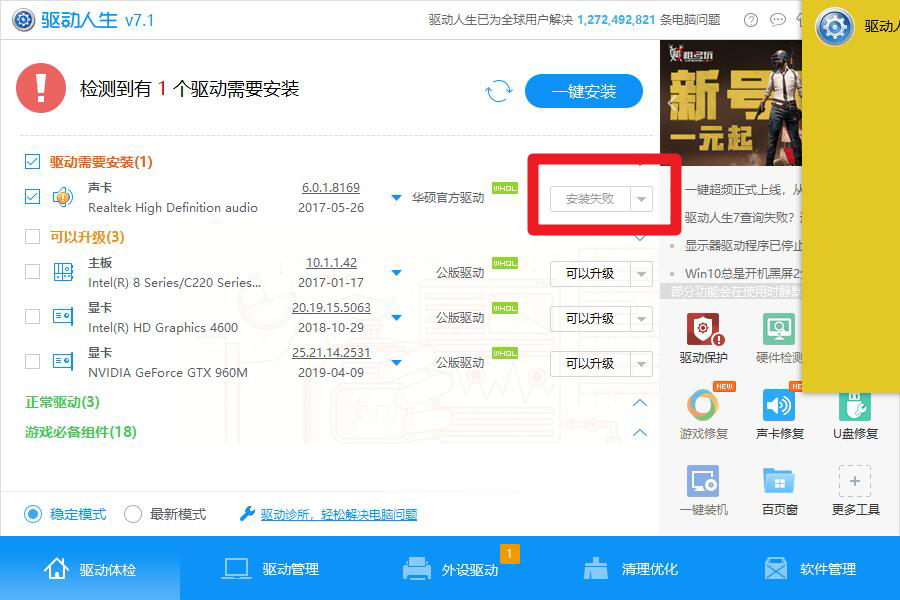Click 正常驱动(3) section label
This screenshot has width=900, height=600.
tap(62, 402)
